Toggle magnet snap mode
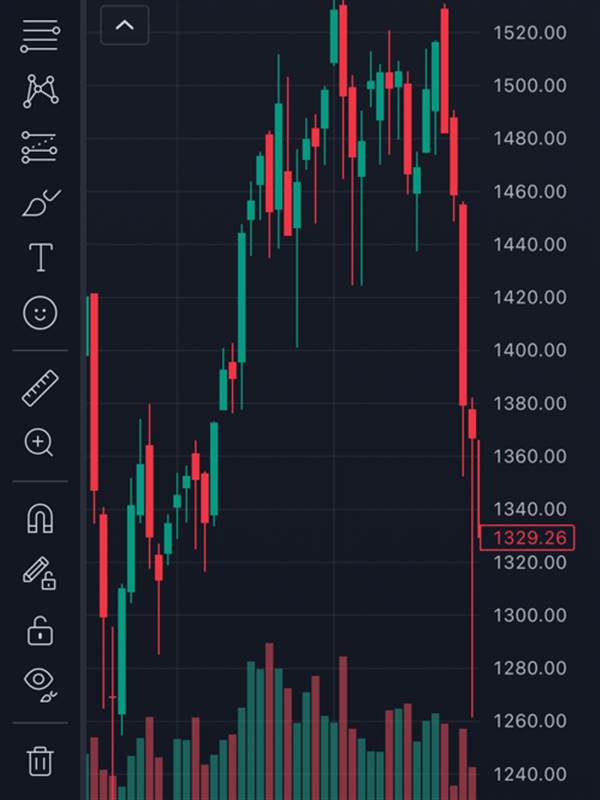This screenshot has width=600, height=800. 40,518
